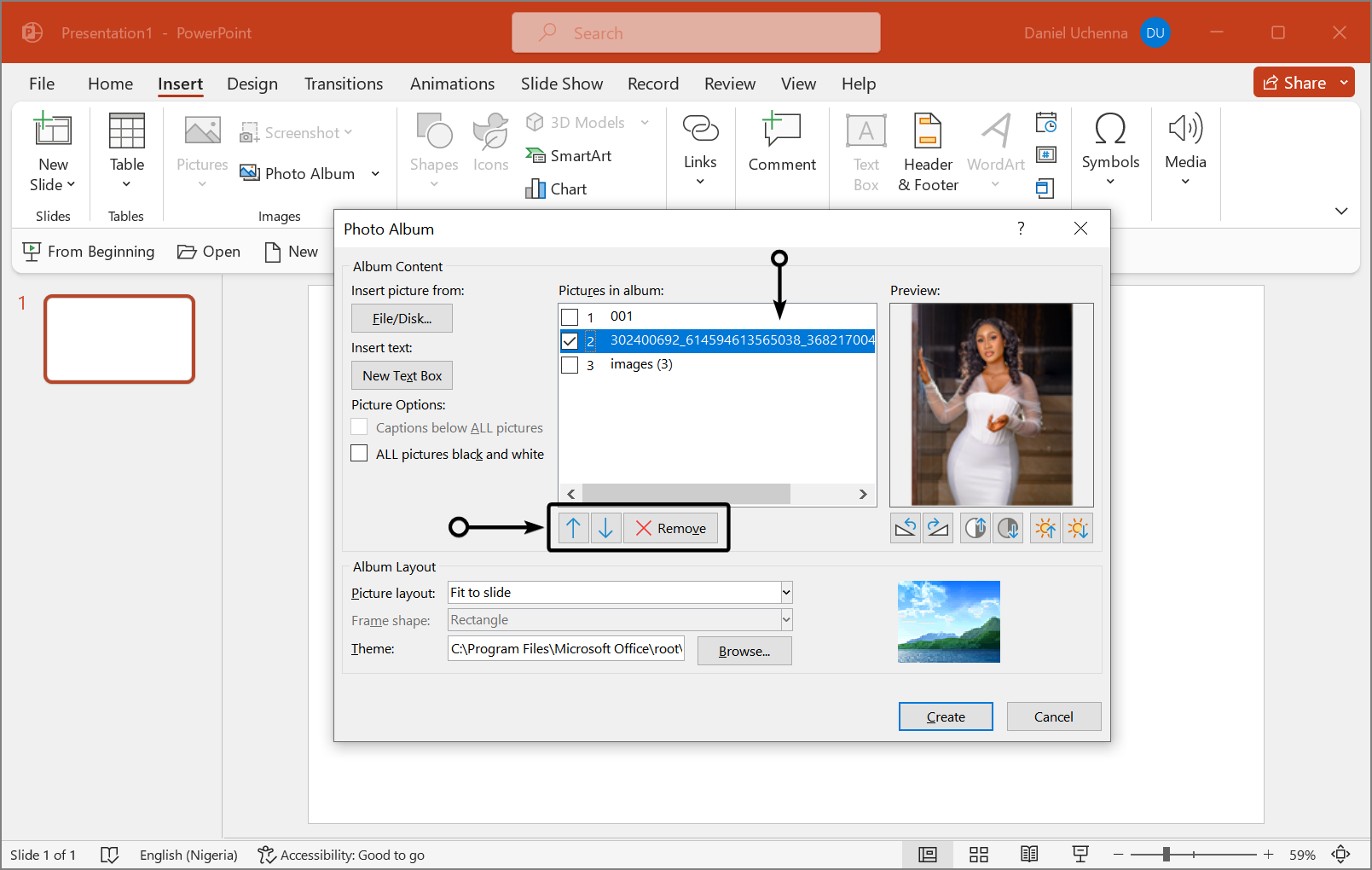
Task: Move the selected picture down in list
Action: tap(605, 528)
